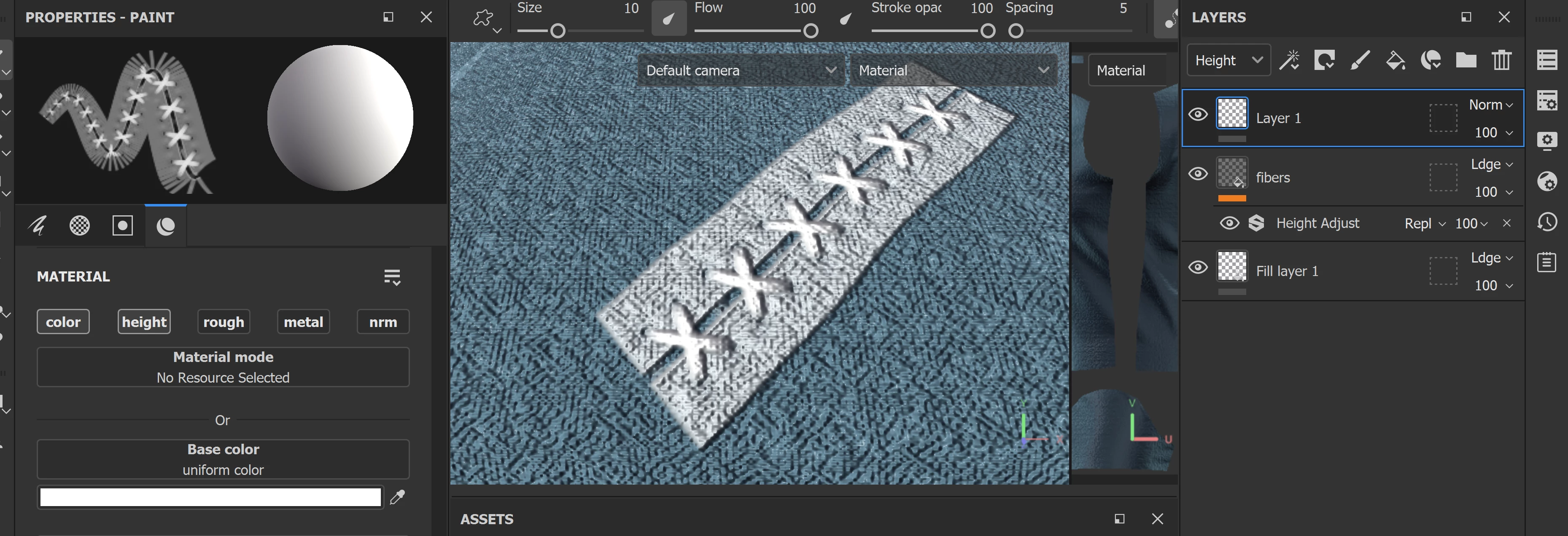
Task: Click the Base color uniform color button
Action: pyautogui.click(x=223, y=459)
